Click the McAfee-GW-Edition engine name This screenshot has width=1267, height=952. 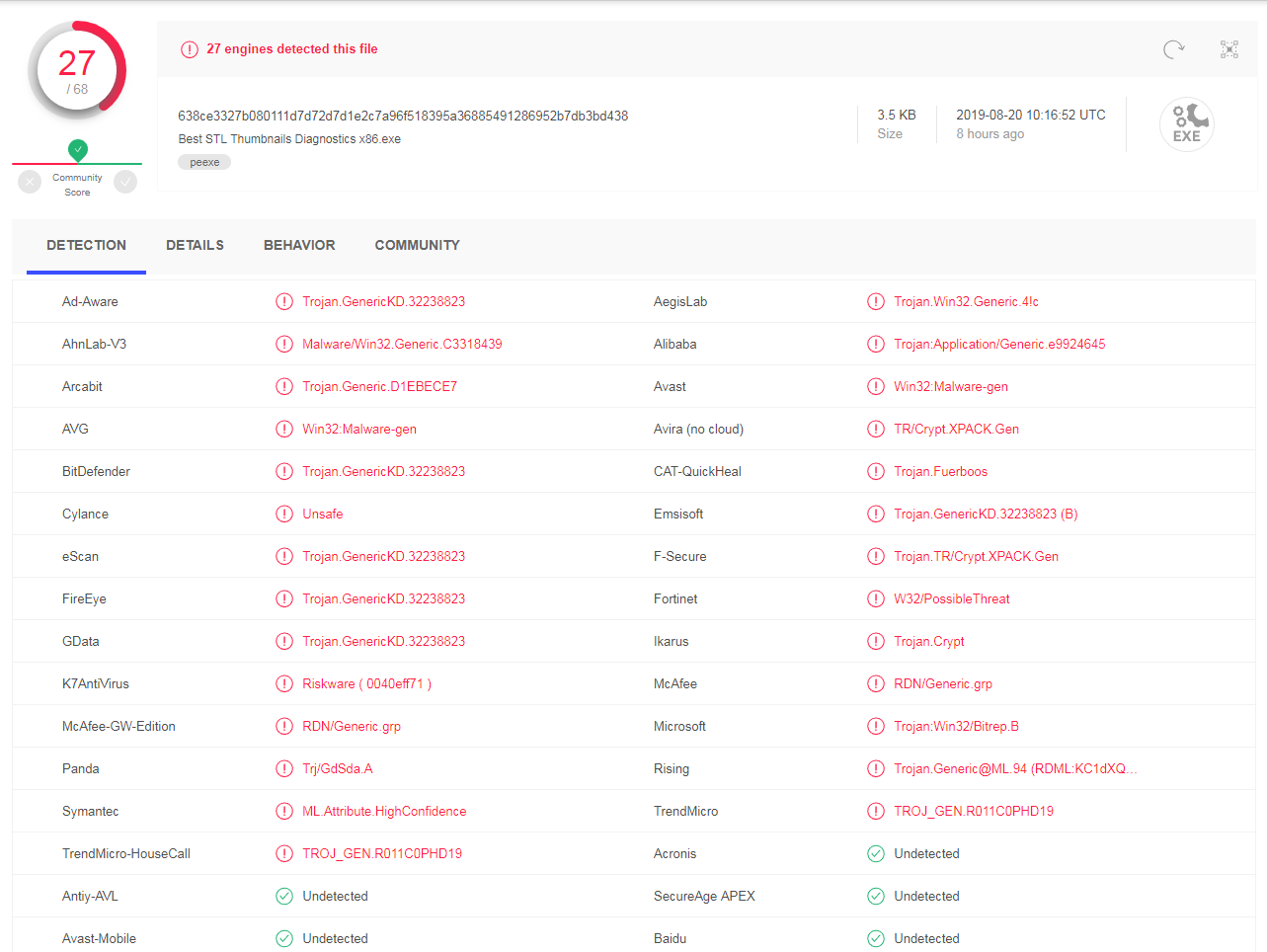pyautogui.click(x=119, y=727)
